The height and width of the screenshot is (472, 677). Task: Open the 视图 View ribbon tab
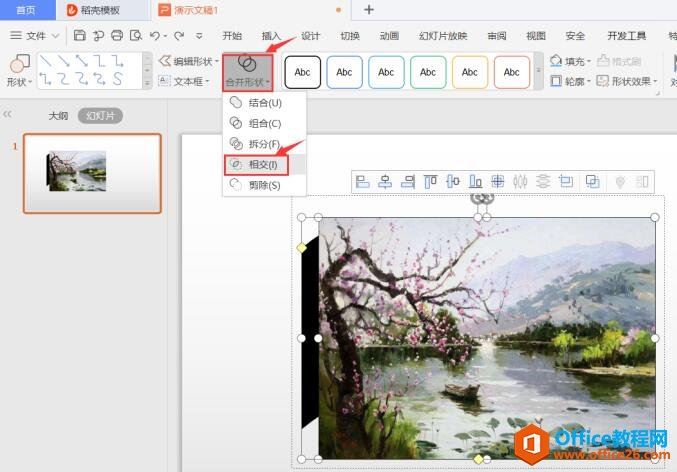536,36
